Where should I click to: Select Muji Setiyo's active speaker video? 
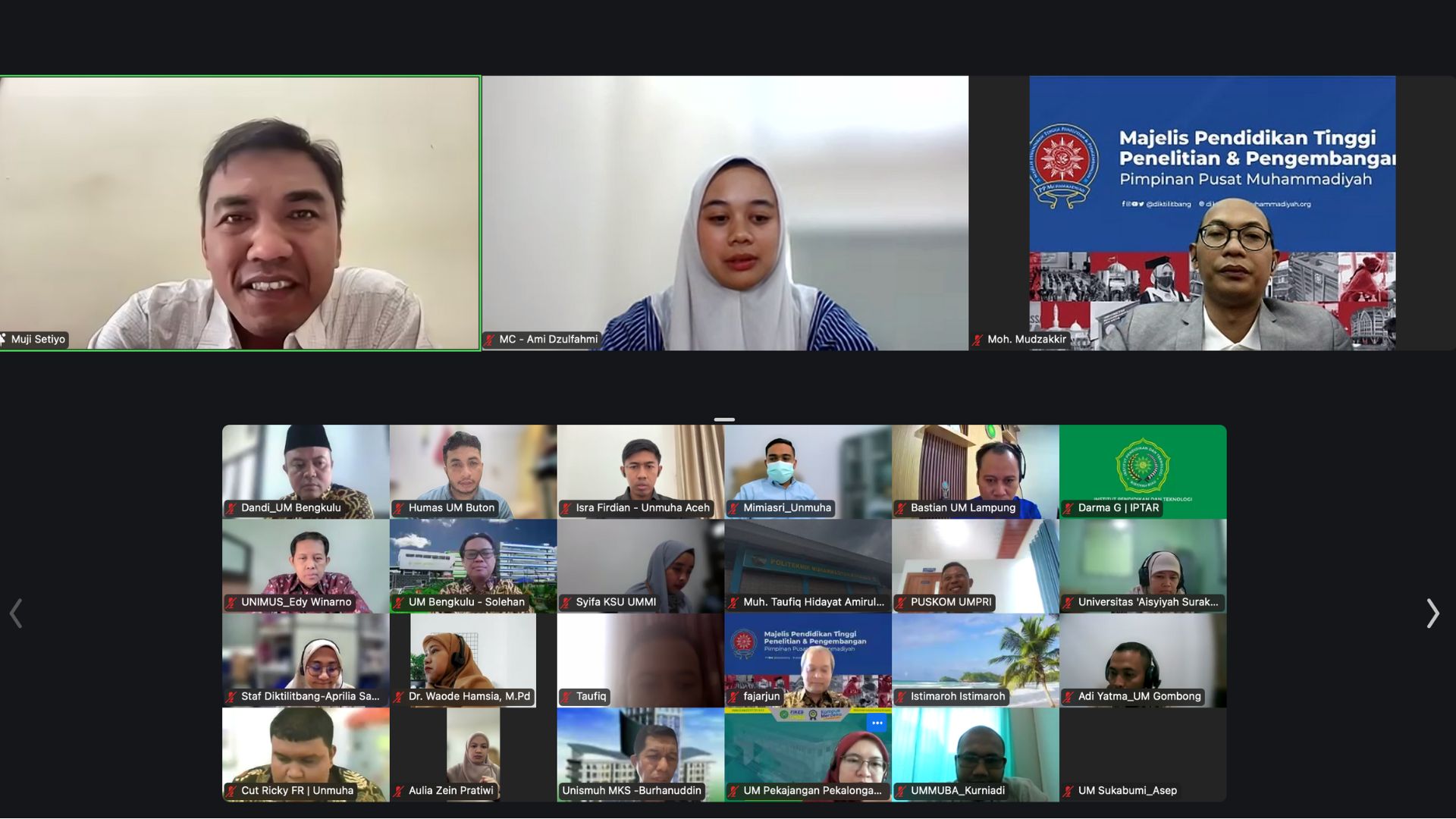pos(240,212)
